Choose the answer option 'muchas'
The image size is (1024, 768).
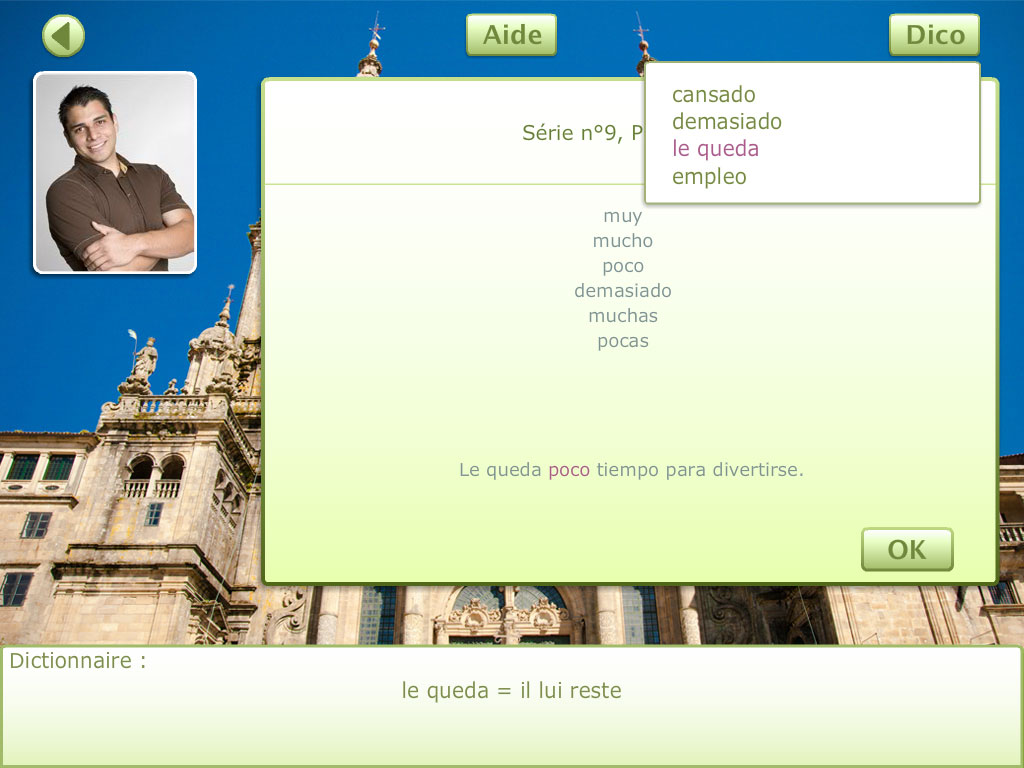tap(622, 316)
